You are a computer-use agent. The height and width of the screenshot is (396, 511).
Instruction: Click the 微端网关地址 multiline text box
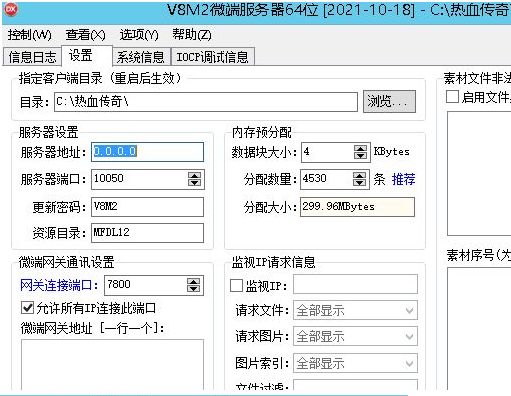point(112,365)
